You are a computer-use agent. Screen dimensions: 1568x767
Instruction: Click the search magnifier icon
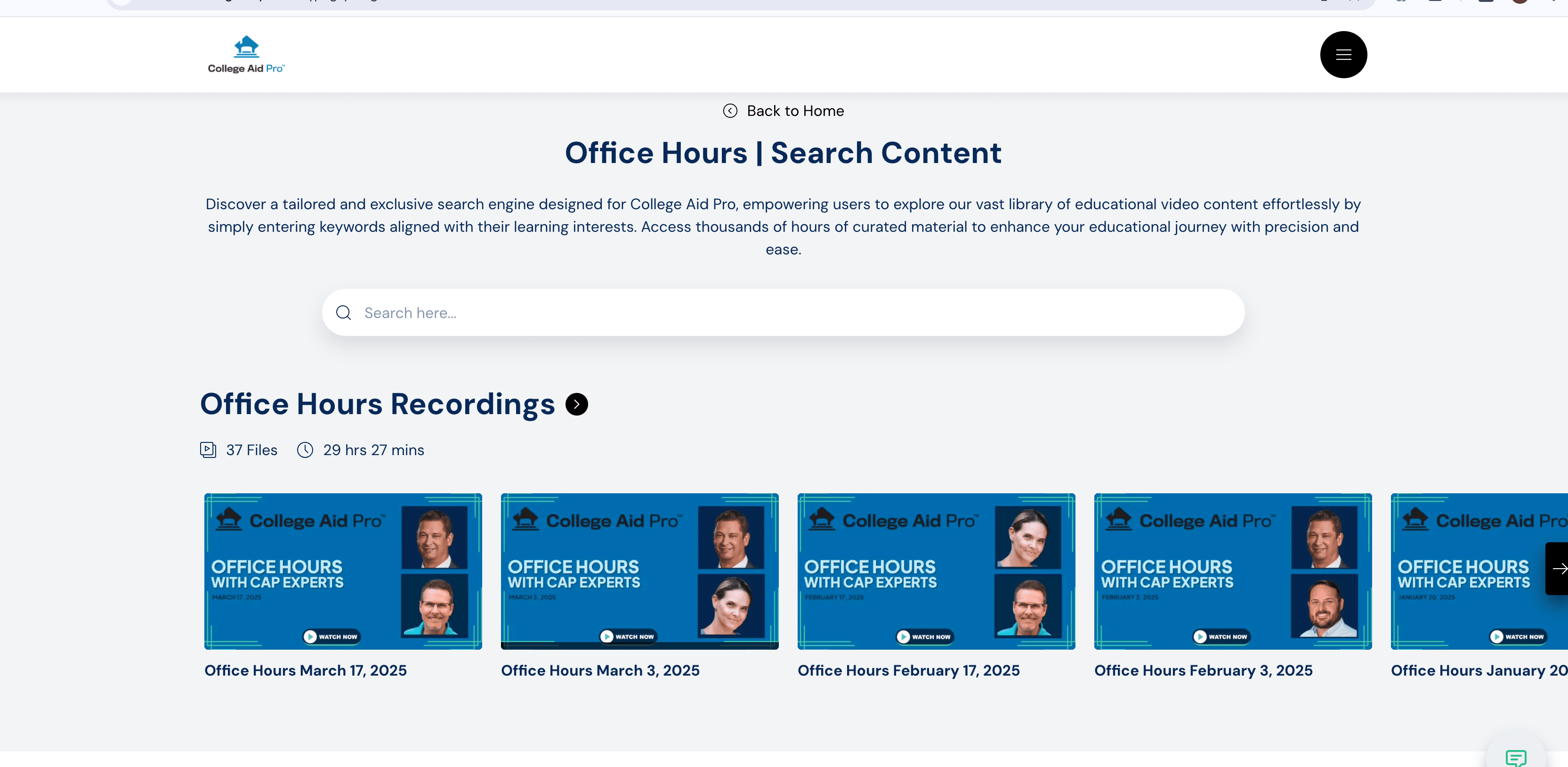tap(343, 312)
